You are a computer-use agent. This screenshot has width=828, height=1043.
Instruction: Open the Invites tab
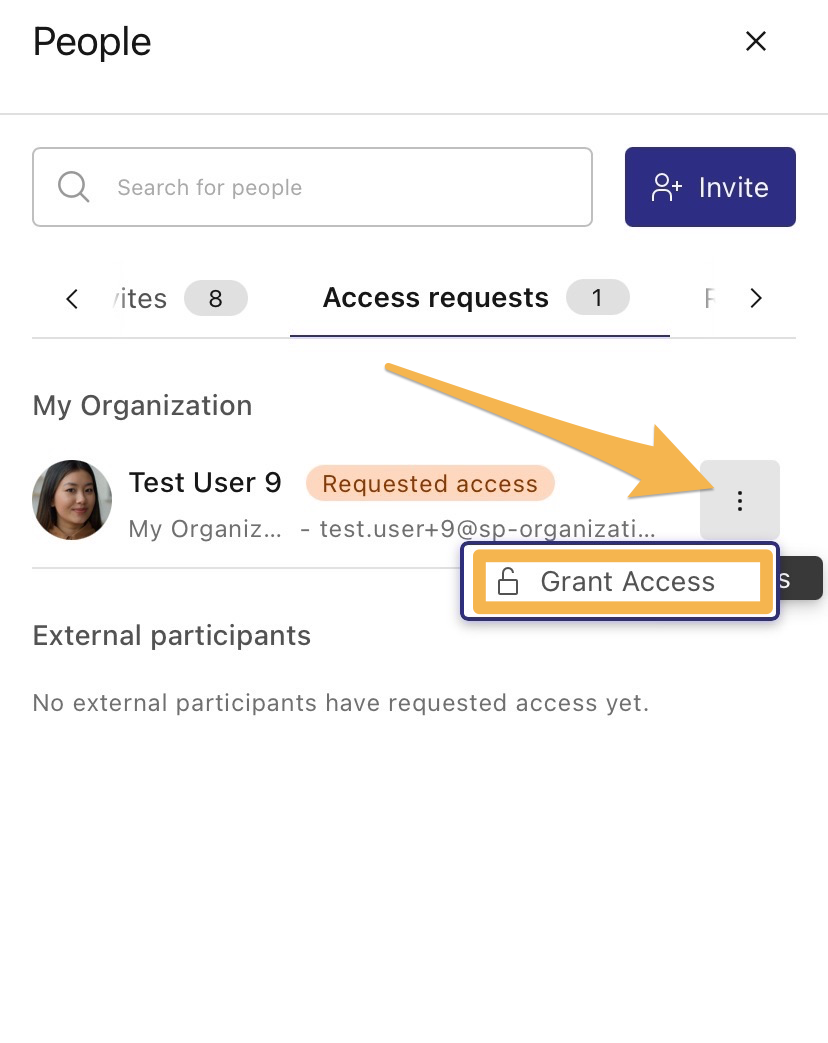(x=138, y=297)
